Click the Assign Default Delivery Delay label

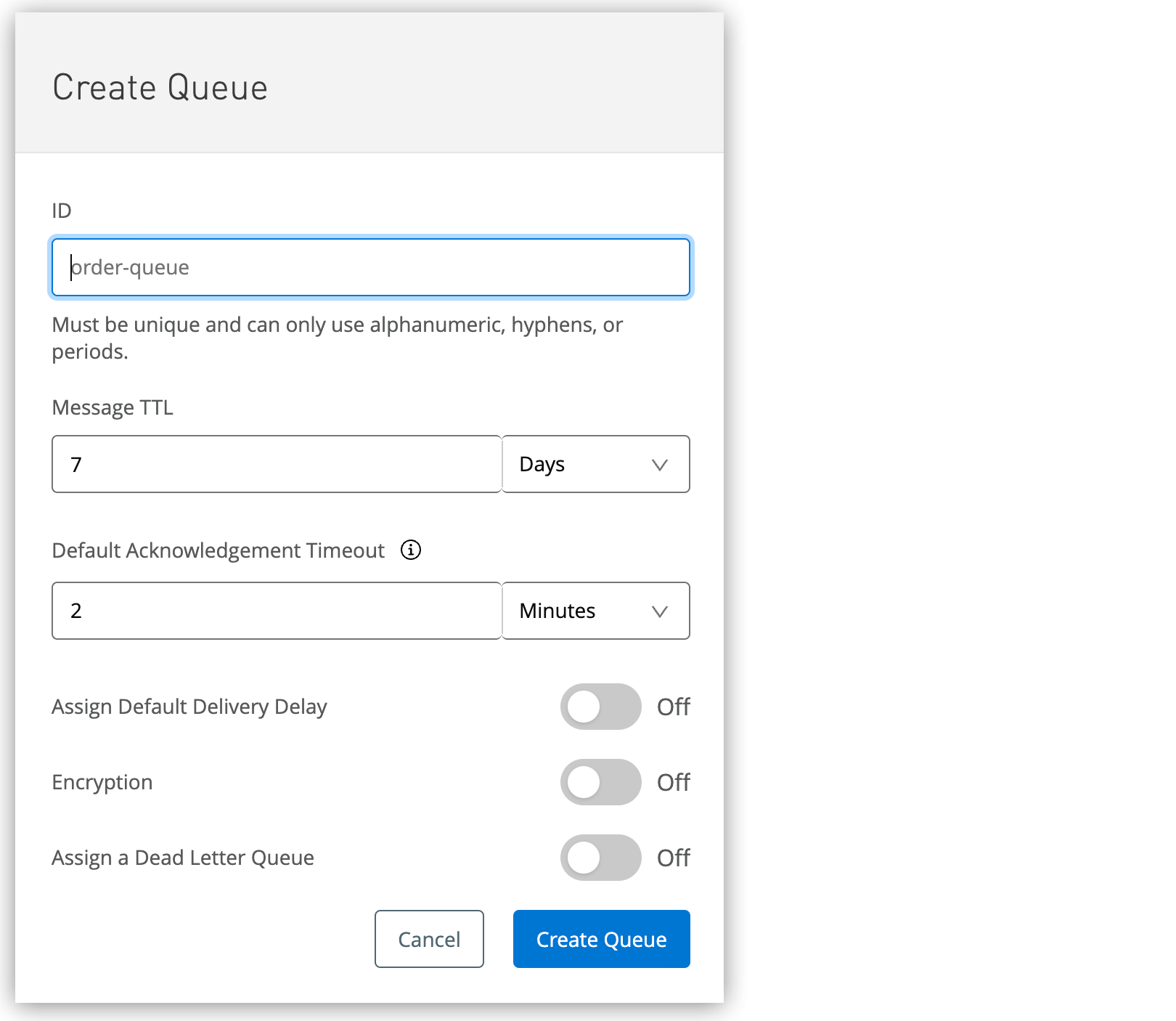pos(189,707)
